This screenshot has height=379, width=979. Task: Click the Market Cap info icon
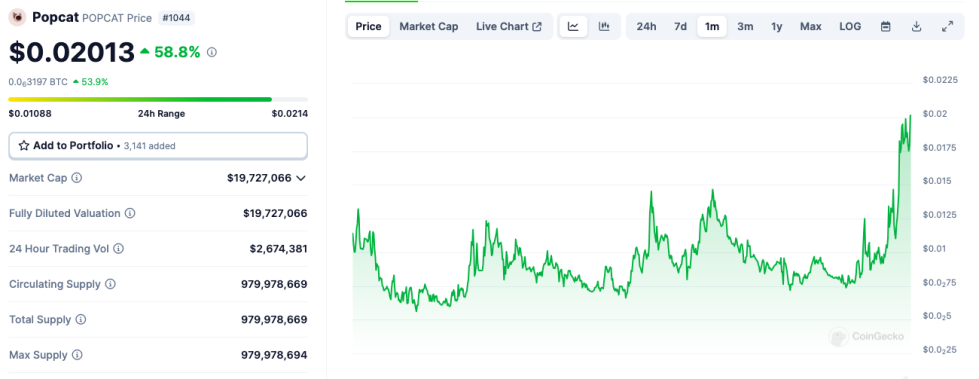pyautogui.click(x=77, y=178)
